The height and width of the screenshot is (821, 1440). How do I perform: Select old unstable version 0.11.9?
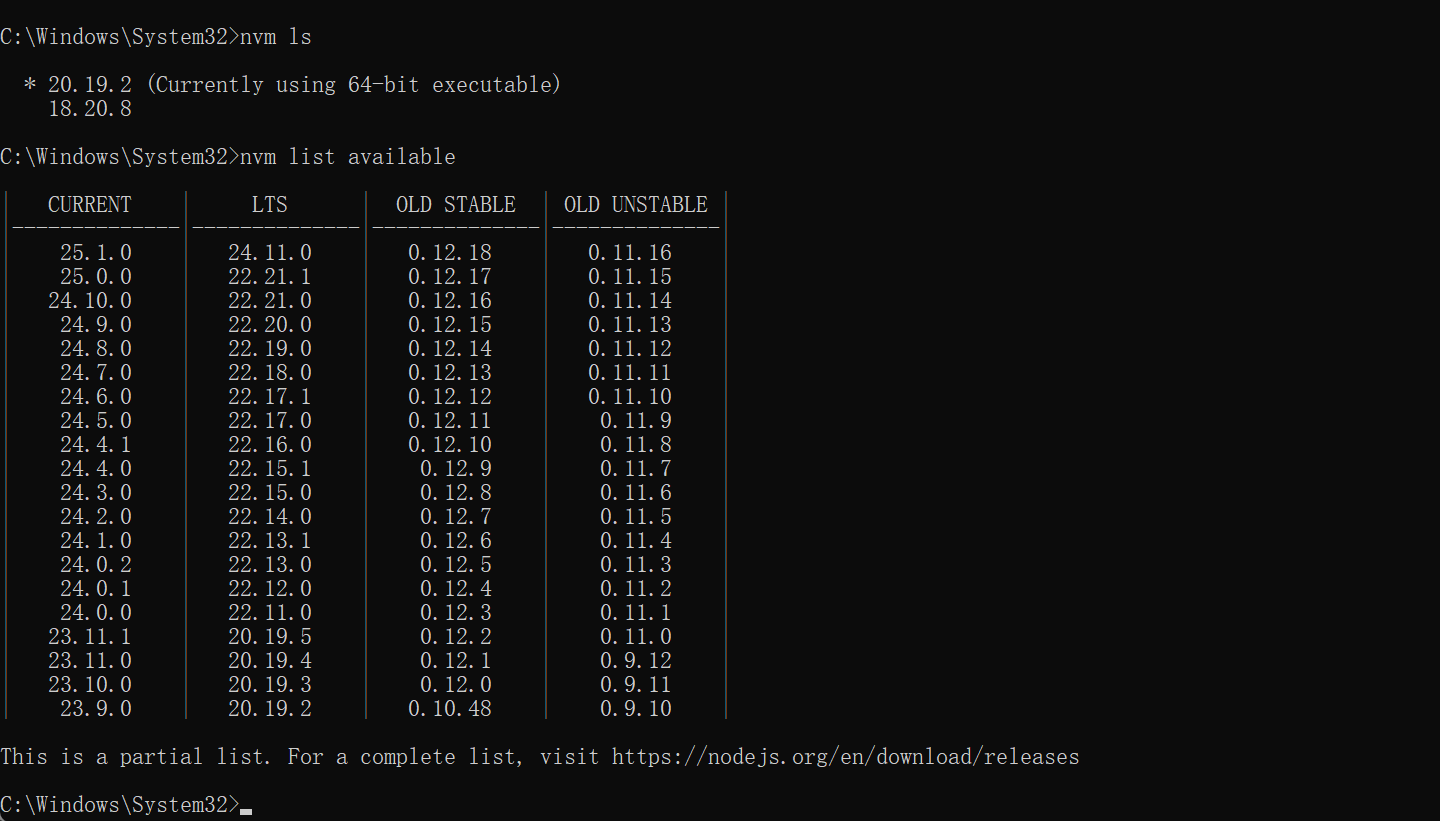point(636,421)
